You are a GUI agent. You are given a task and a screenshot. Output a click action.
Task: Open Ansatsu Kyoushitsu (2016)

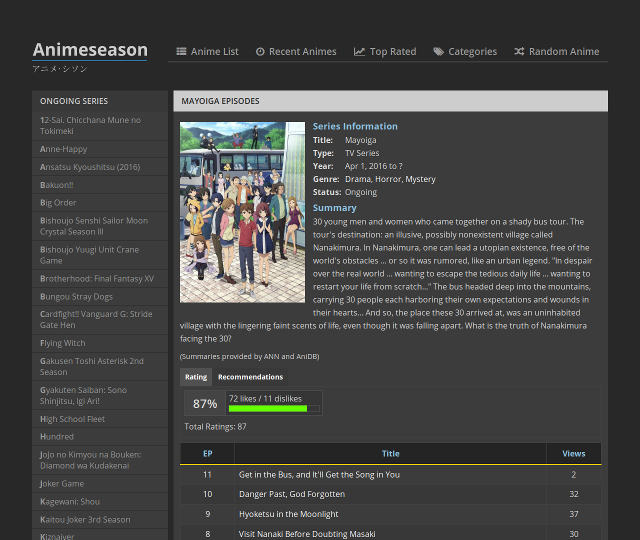coord(100,167)
